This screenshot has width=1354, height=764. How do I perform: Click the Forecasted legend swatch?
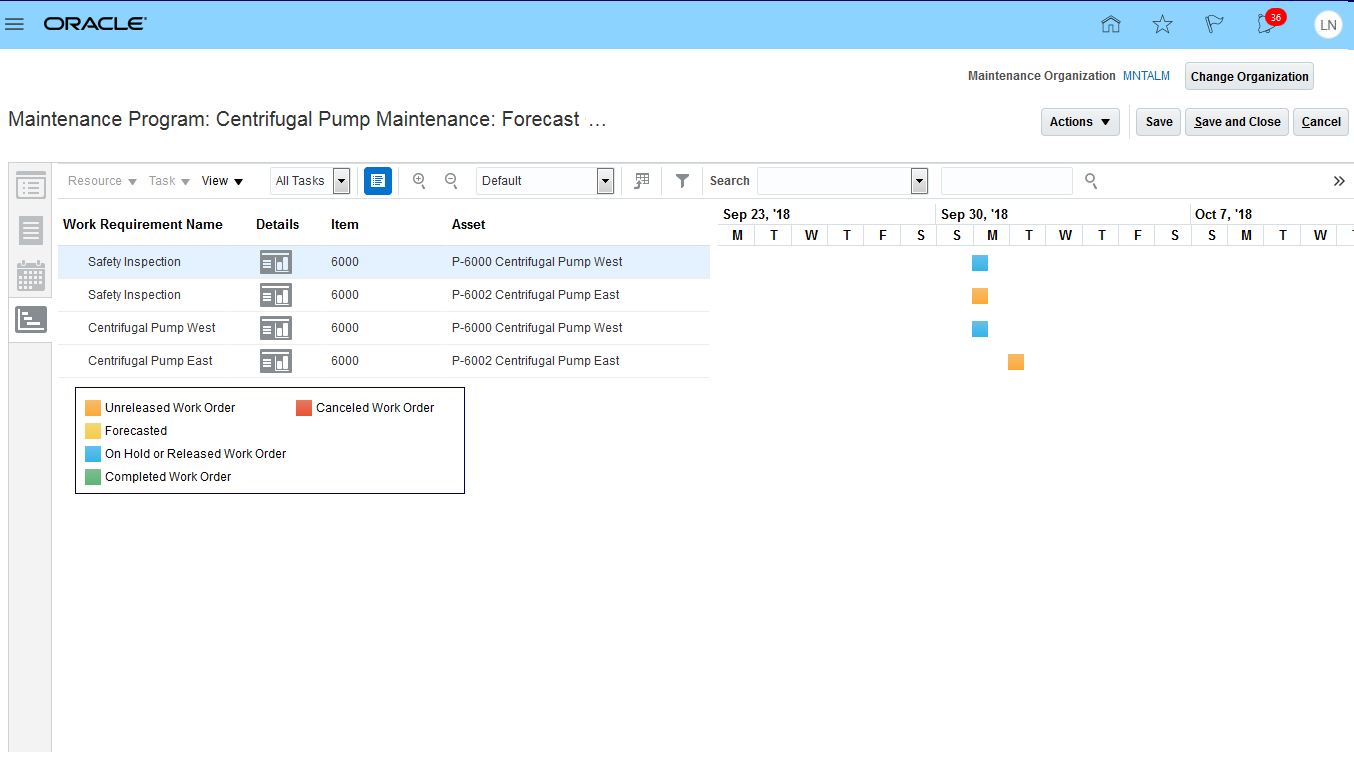pyautogui.click(x=93, y=431)
